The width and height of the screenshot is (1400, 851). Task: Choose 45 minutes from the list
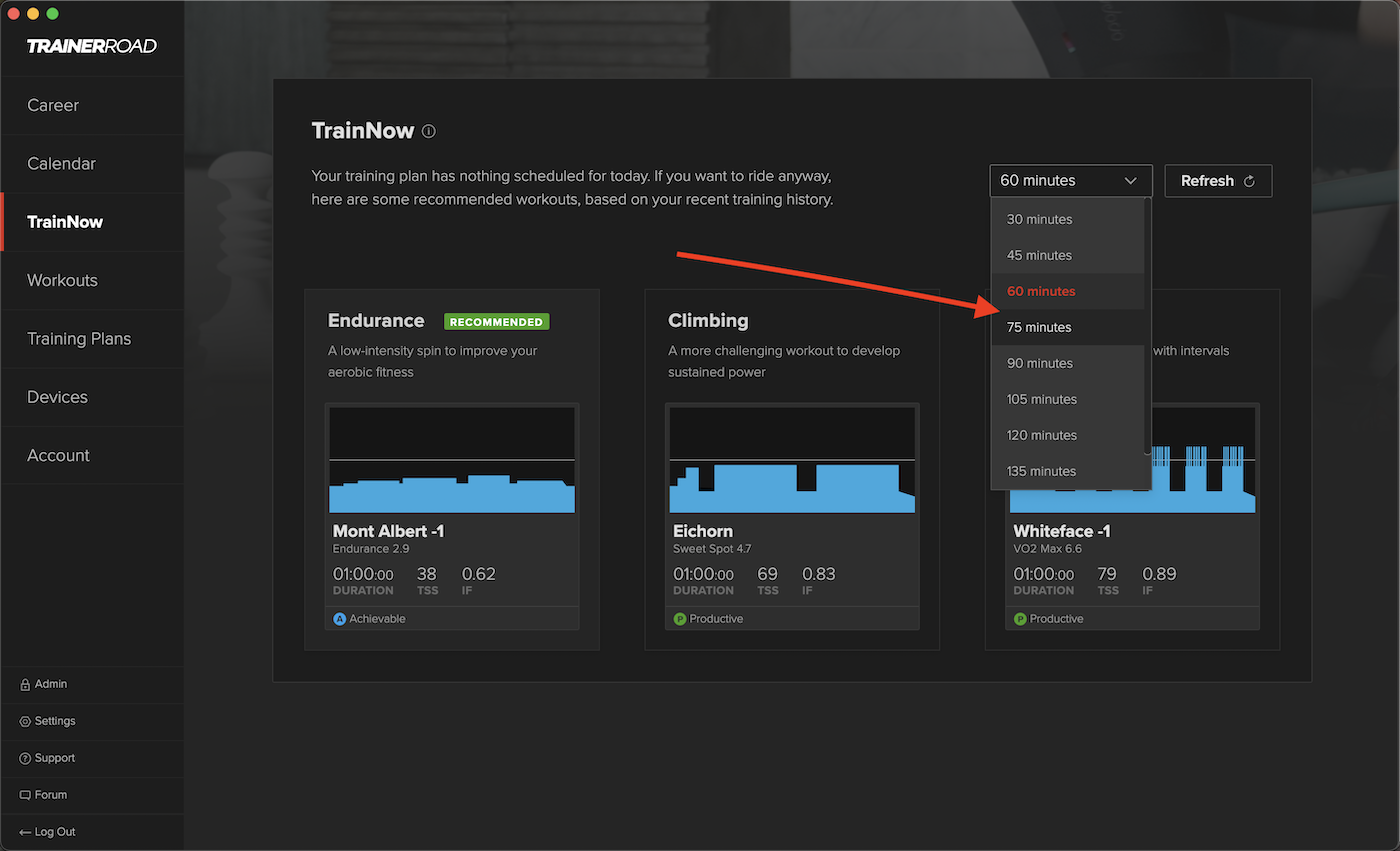pos(1067,255)
